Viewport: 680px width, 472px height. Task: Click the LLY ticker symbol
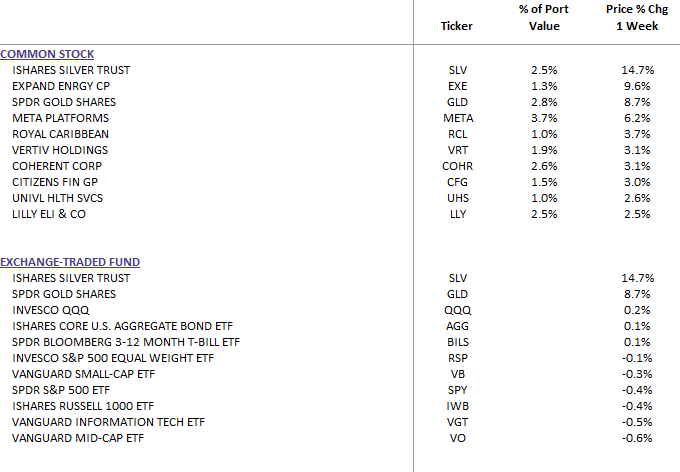click(x=457, y=214)
